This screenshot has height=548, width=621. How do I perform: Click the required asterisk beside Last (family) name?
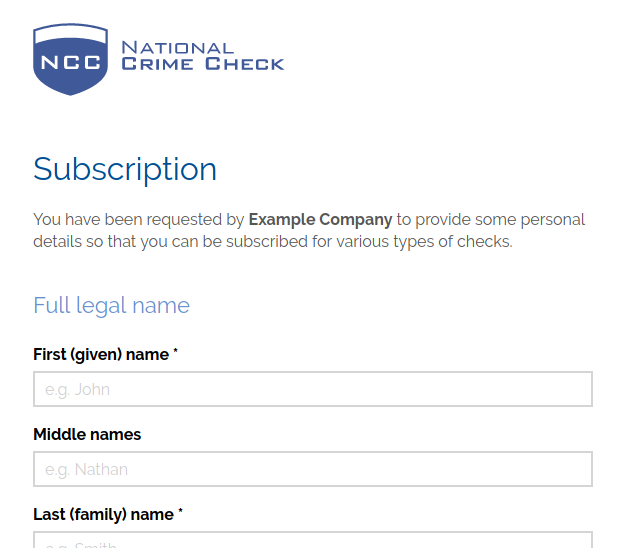coord(180,511)
